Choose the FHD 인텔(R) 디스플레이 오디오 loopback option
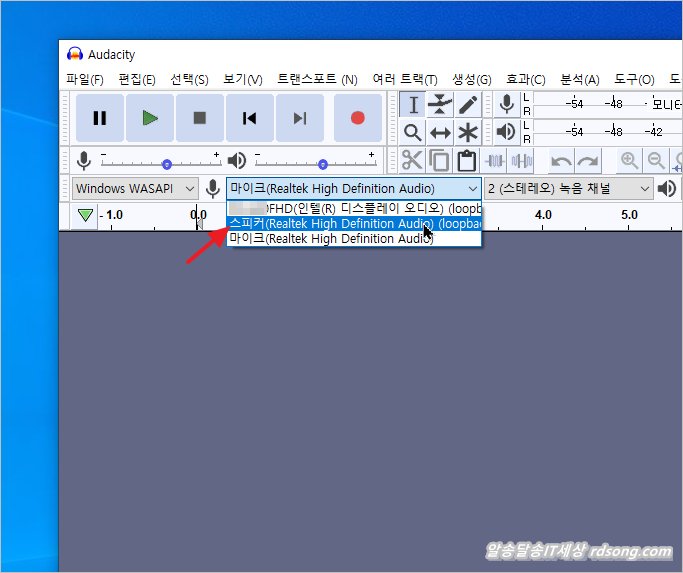The width and height of the screenshot is (683, 573). 354,209
